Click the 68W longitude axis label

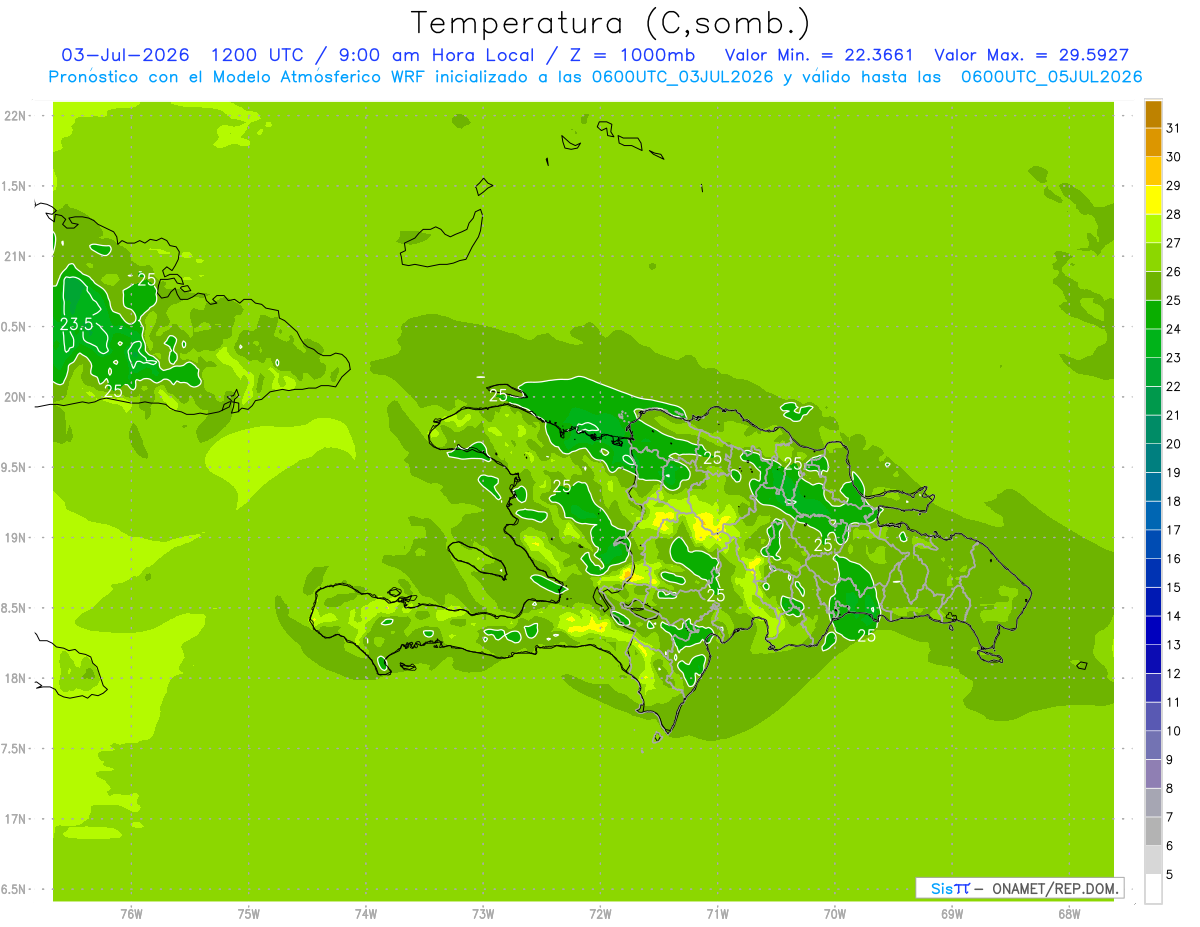pos(1069,914)
